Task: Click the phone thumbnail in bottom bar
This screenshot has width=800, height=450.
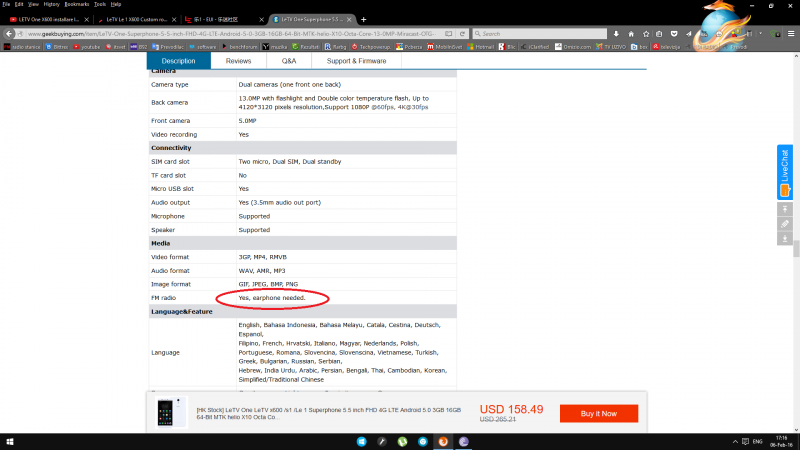Action: (x=170, y=412)
